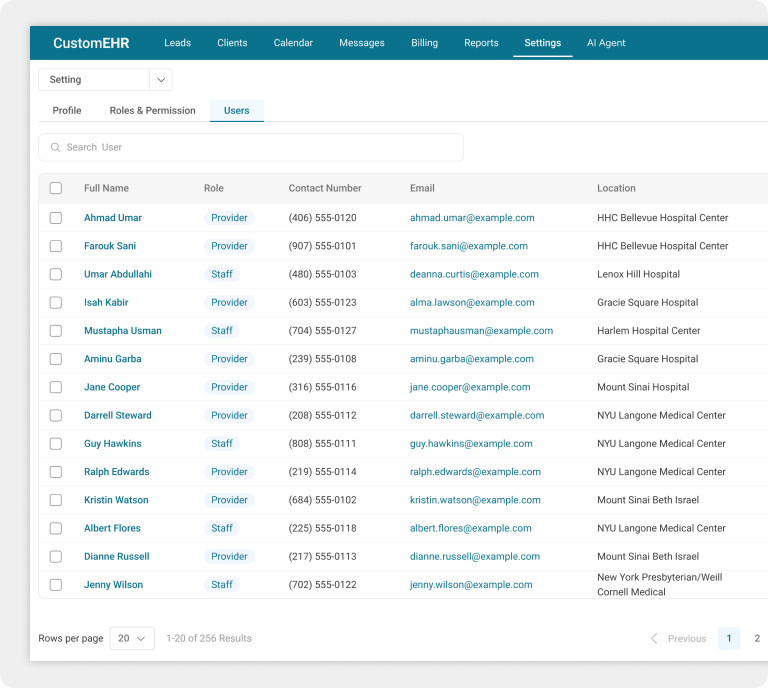Tick the checkbox next to Guy Hawkins
This screenshot has height=688, width=768.
tap(56, 444)
